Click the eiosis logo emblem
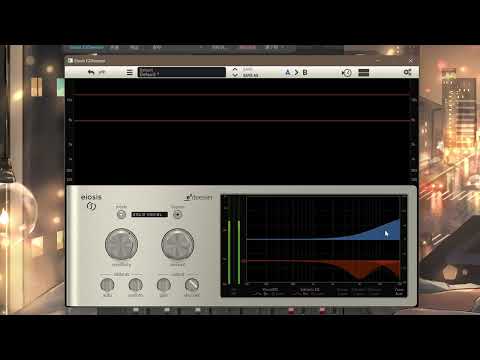 91,206
